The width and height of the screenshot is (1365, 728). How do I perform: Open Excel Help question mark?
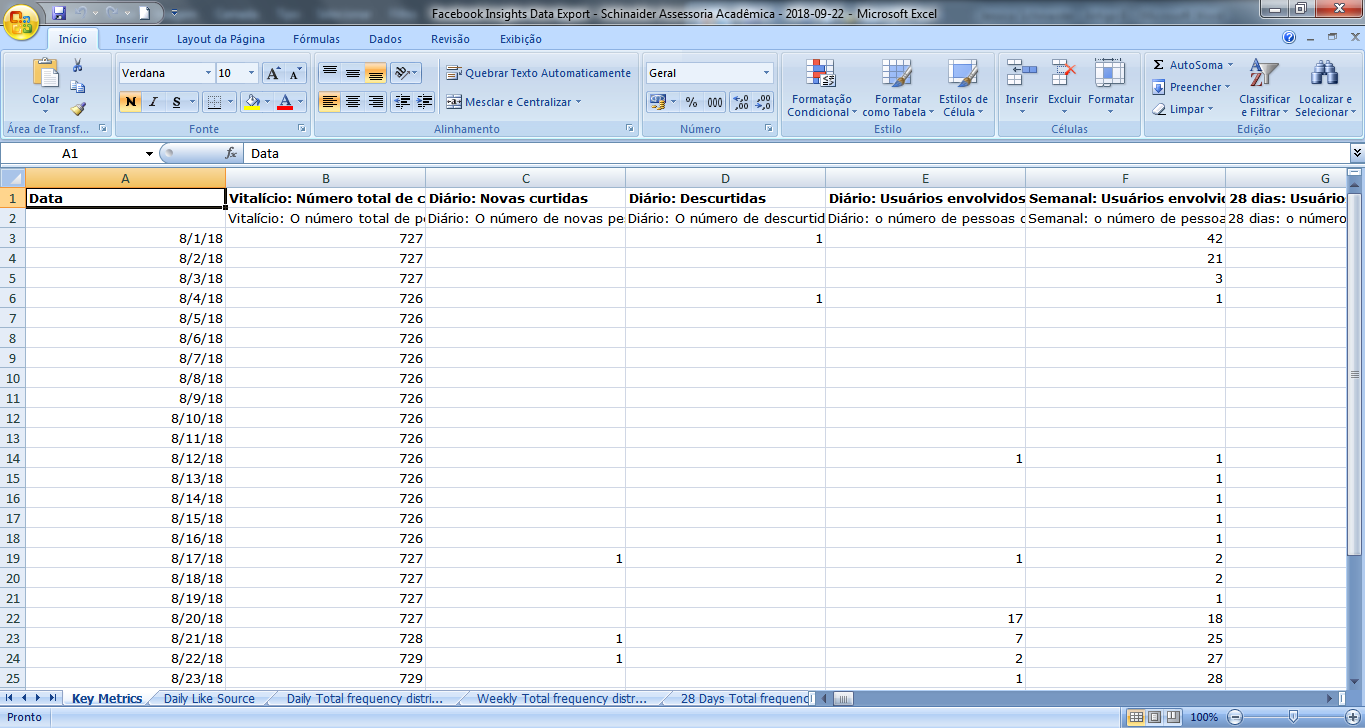[1290, 38]
